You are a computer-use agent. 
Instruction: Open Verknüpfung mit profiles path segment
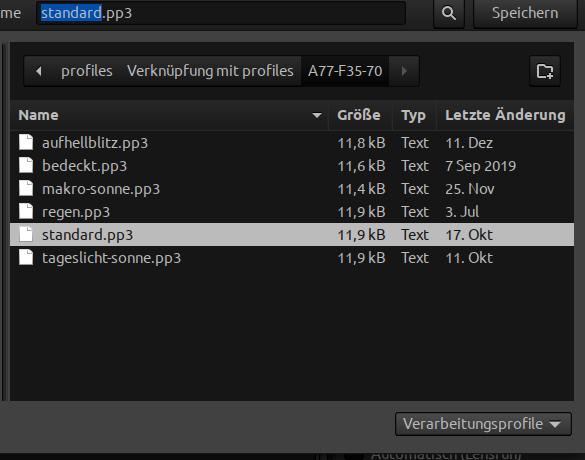click(210, 71)
